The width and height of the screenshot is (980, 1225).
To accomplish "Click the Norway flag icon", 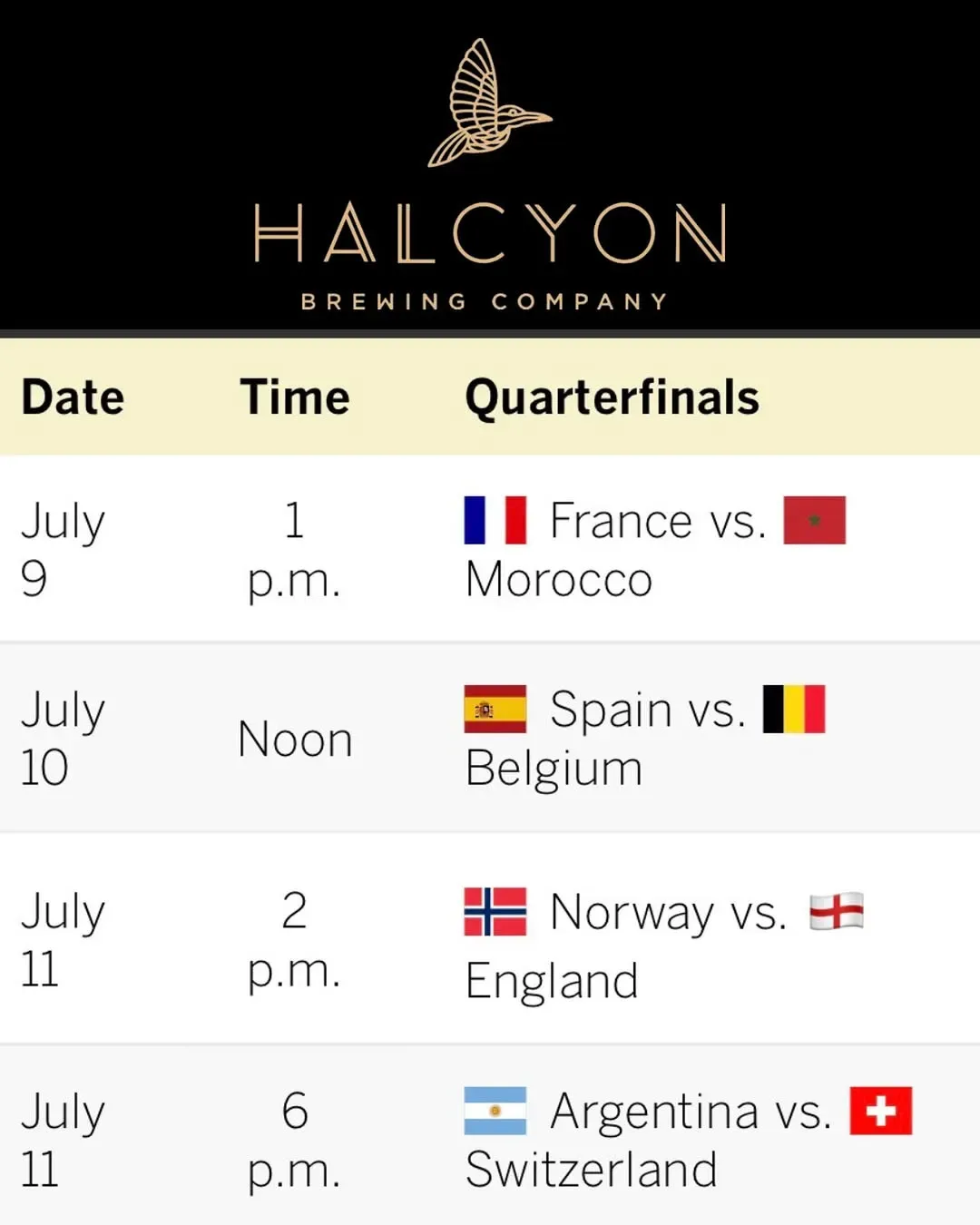I will pyautogui.click(x=495, y=911).
